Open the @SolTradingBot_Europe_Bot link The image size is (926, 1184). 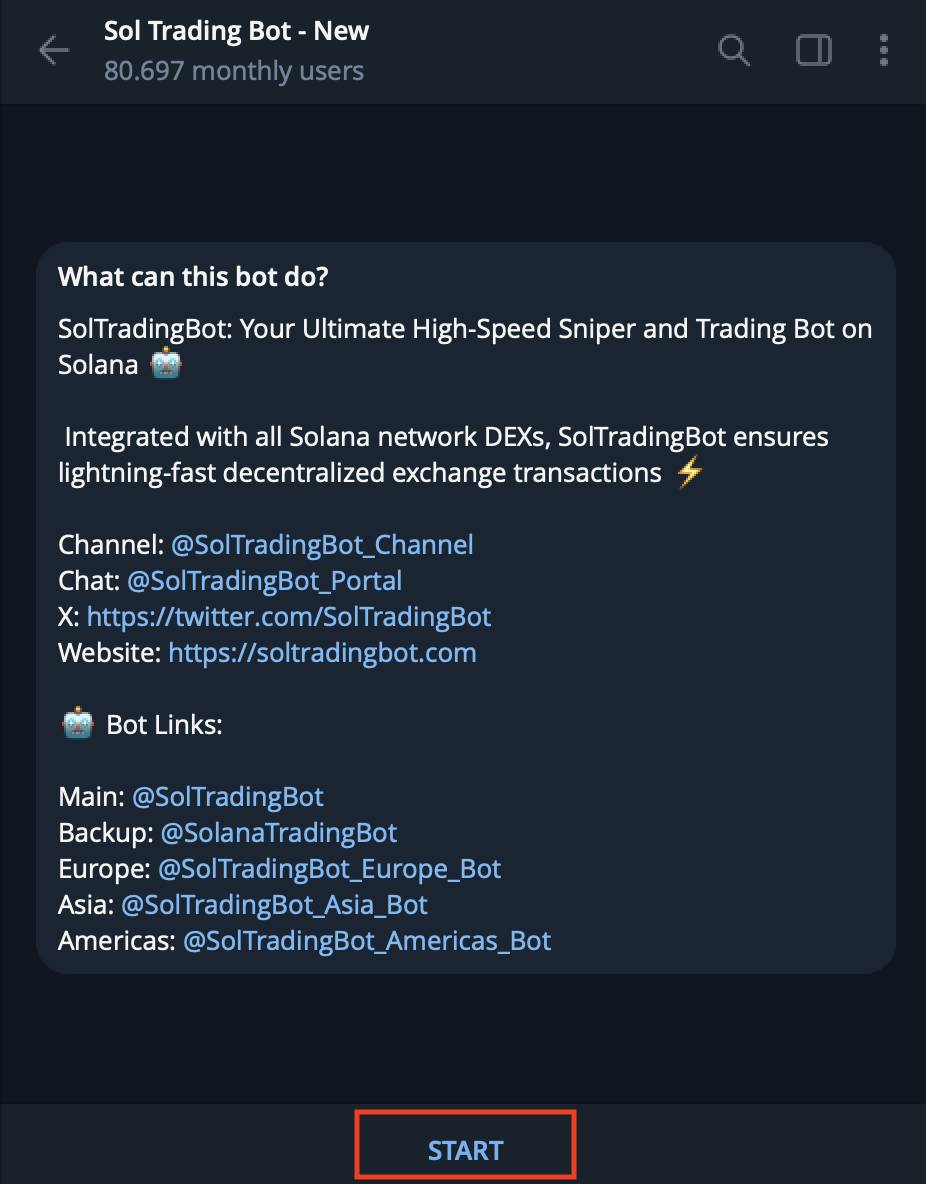point(329,869)
